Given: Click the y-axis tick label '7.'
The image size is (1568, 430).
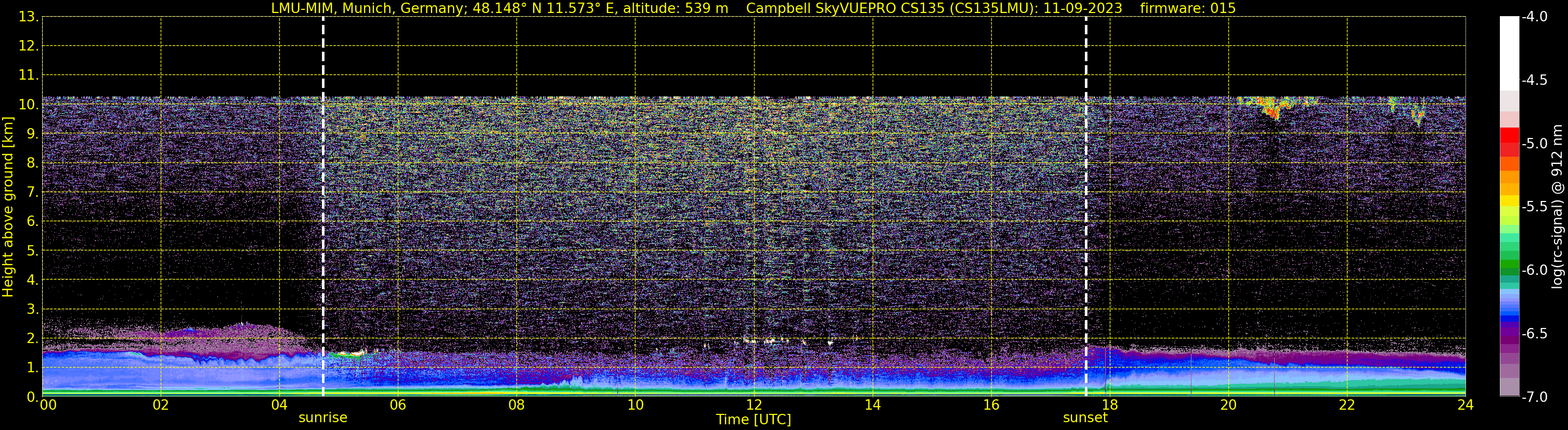Looking at the screenshot, I should pyautogui.click(x=33, y=193).
